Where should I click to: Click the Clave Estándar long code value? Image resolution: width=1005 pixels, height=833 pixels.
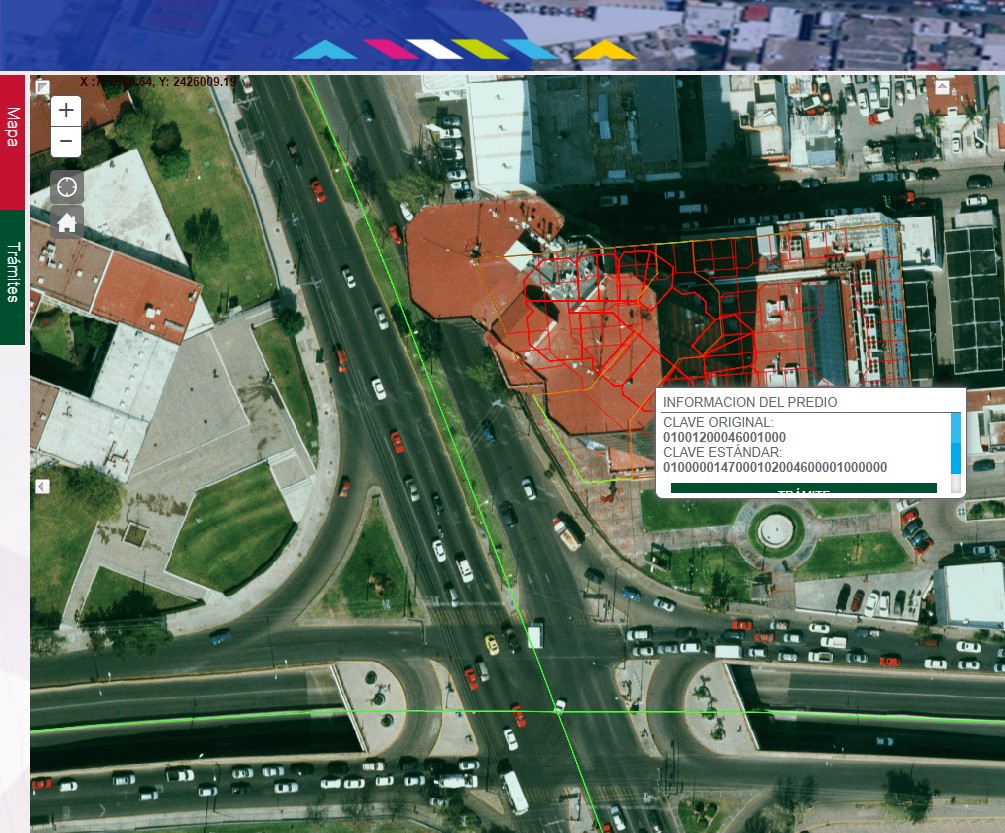pyautogui.click(x=775, y=467)
